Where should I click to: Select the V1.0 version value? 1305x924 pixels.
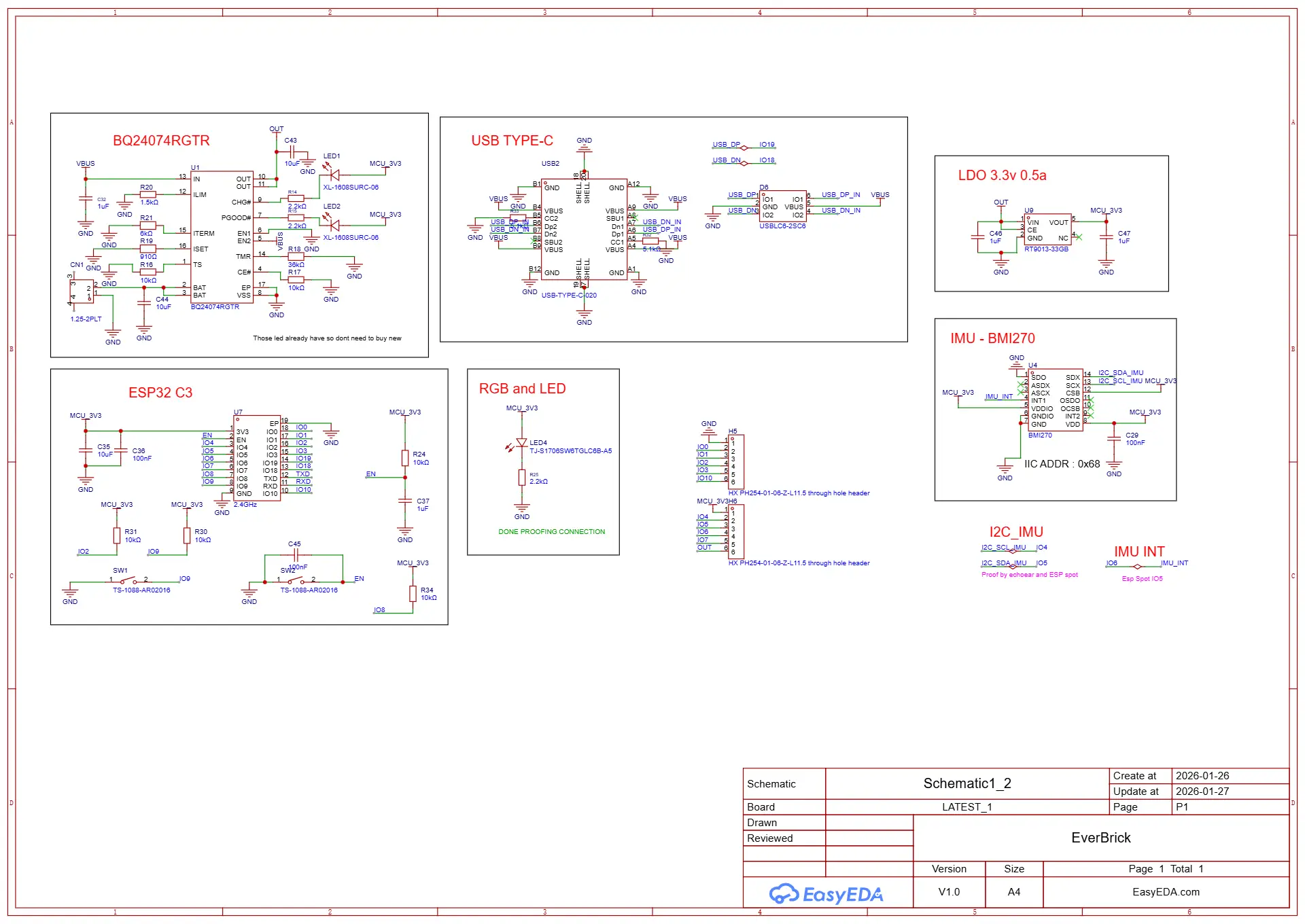(949, 892)
